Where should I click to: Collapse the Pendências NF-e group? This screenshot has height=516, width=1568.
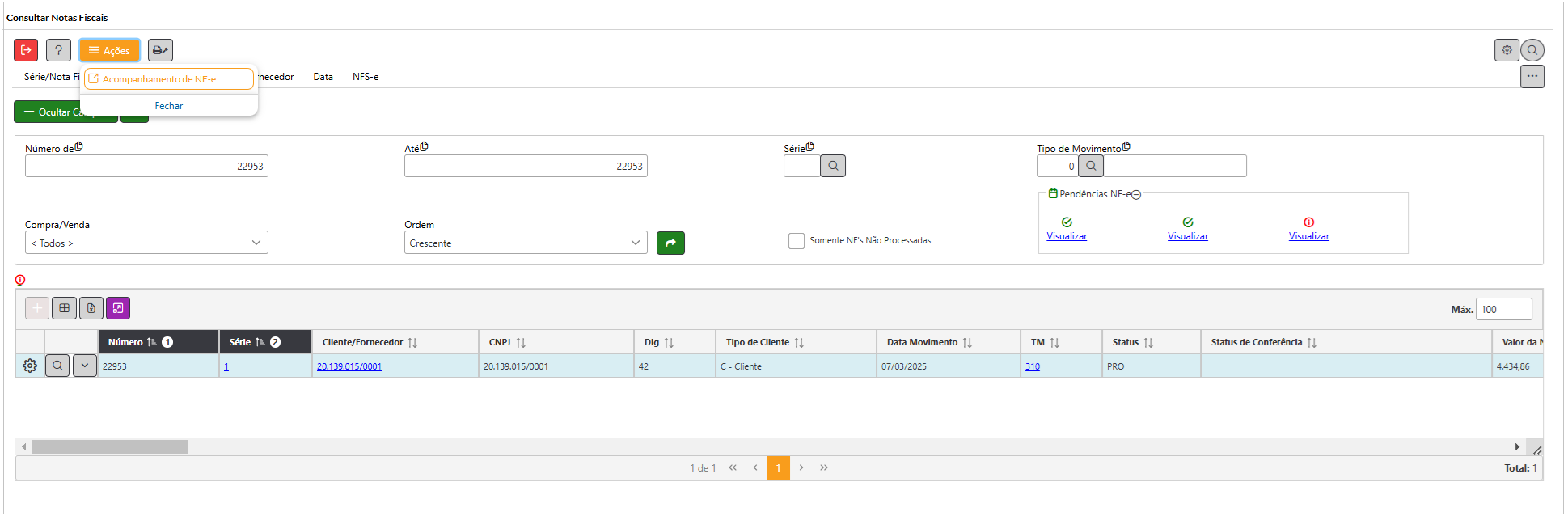tap(1136, 195)
